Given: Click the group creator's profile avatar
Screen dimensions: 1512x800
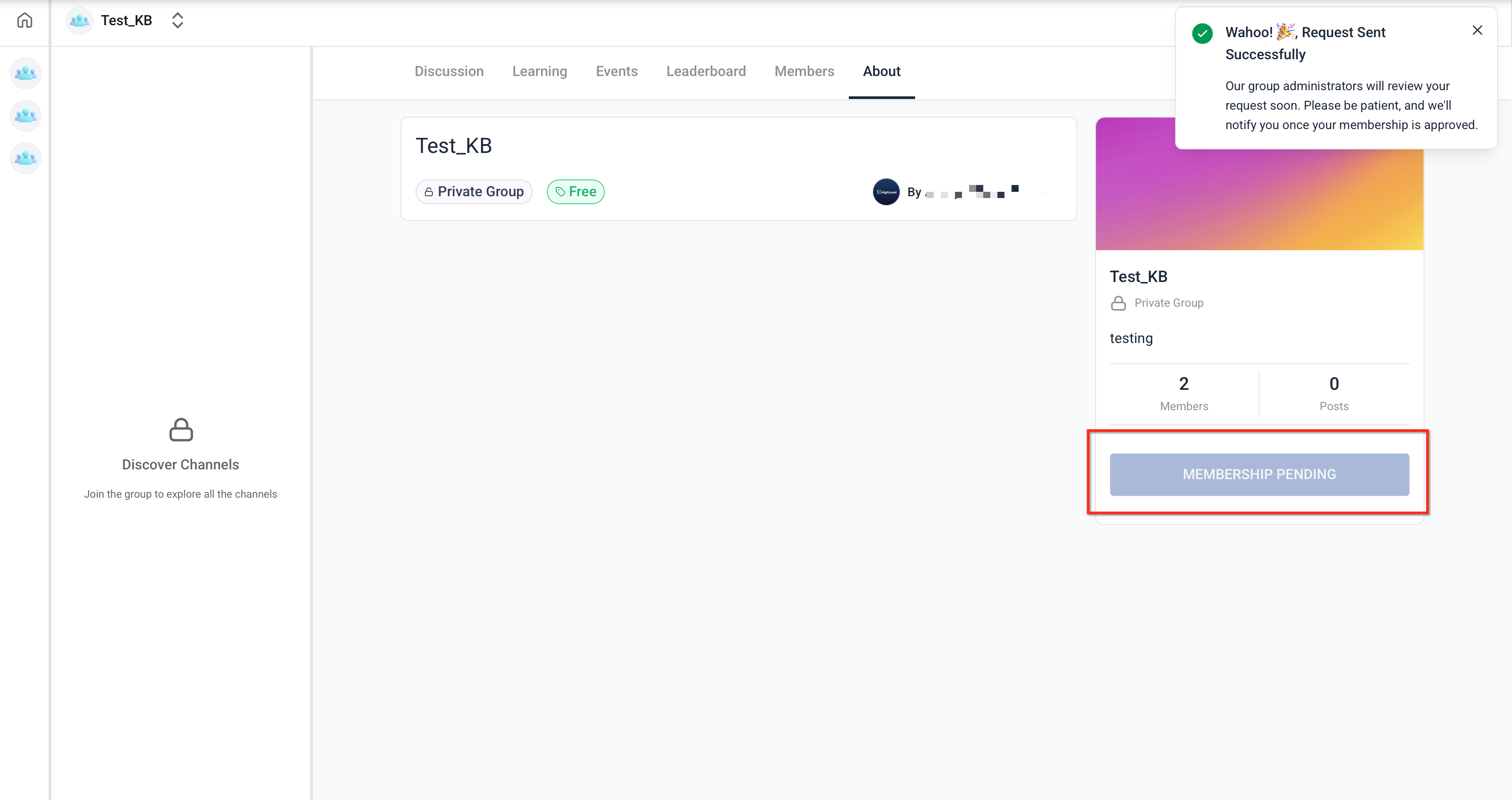Looking at the screenshot, I should tap(886, 192).
